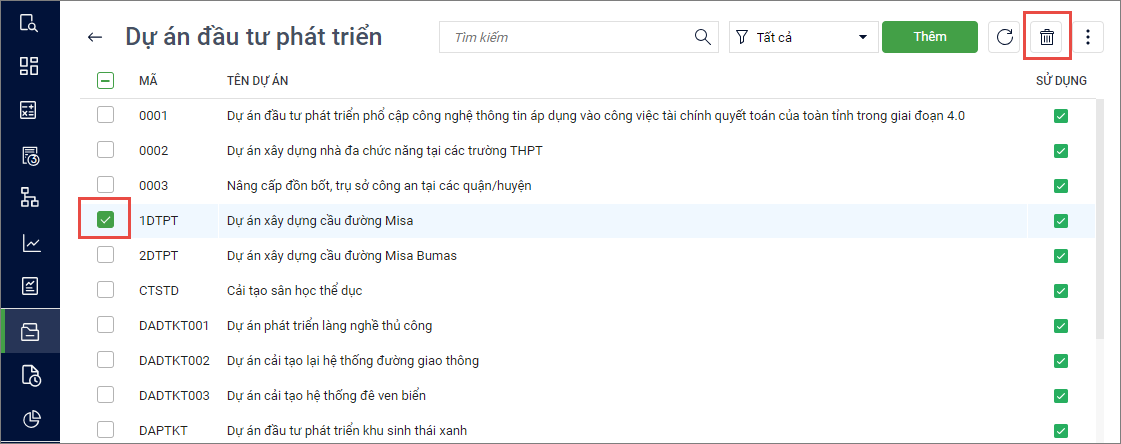
Task: Open the project row DADTKT002
Action: (353, 360)
